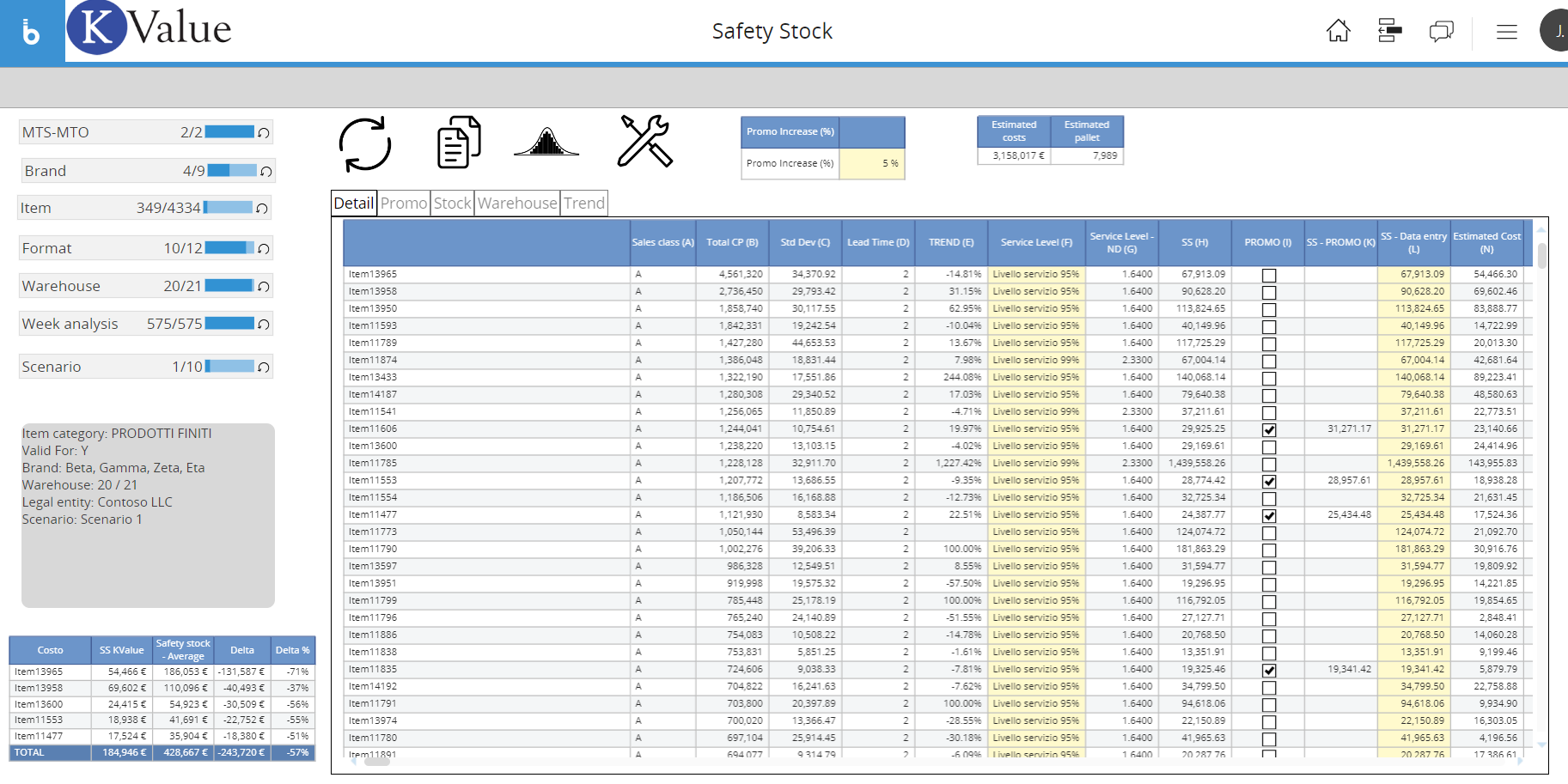Switch to the Promo tab
Screen dimensions: 1568x784
coord(404,204)
